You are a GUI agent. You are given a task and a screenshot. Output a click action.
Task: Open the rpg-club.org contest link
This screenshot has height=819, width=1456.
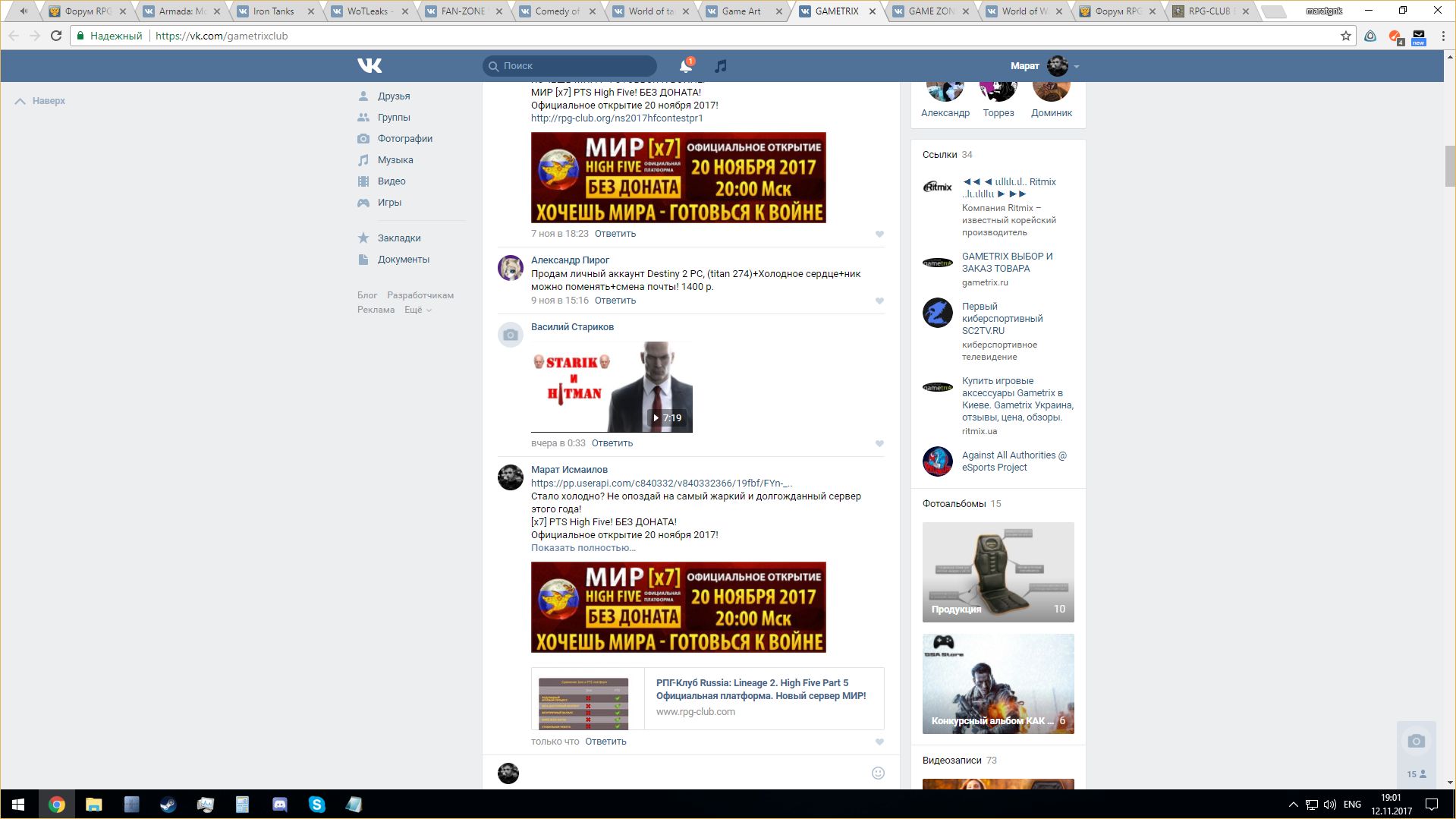click(x=616, y=118)
